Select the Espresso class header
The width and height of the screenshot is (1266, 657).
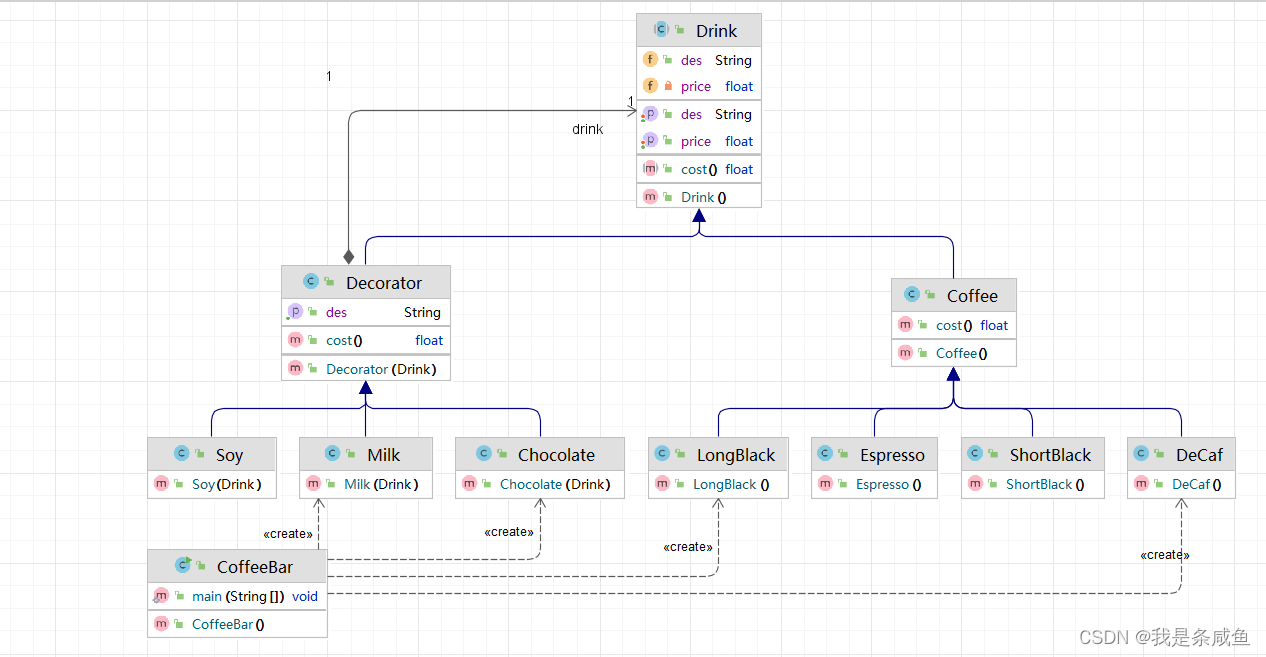pyautogui.click(x=875, y=454)
